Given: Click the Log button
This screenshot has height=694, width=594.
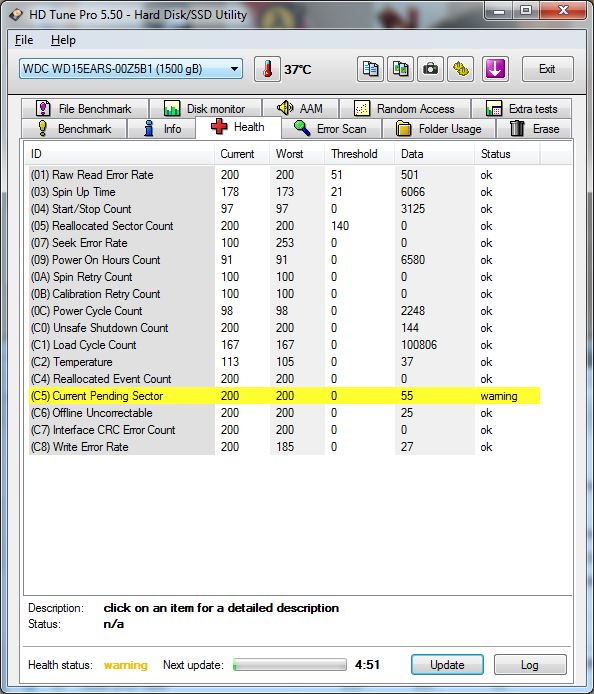Looking at the screenshot, I should pos(530,665).
